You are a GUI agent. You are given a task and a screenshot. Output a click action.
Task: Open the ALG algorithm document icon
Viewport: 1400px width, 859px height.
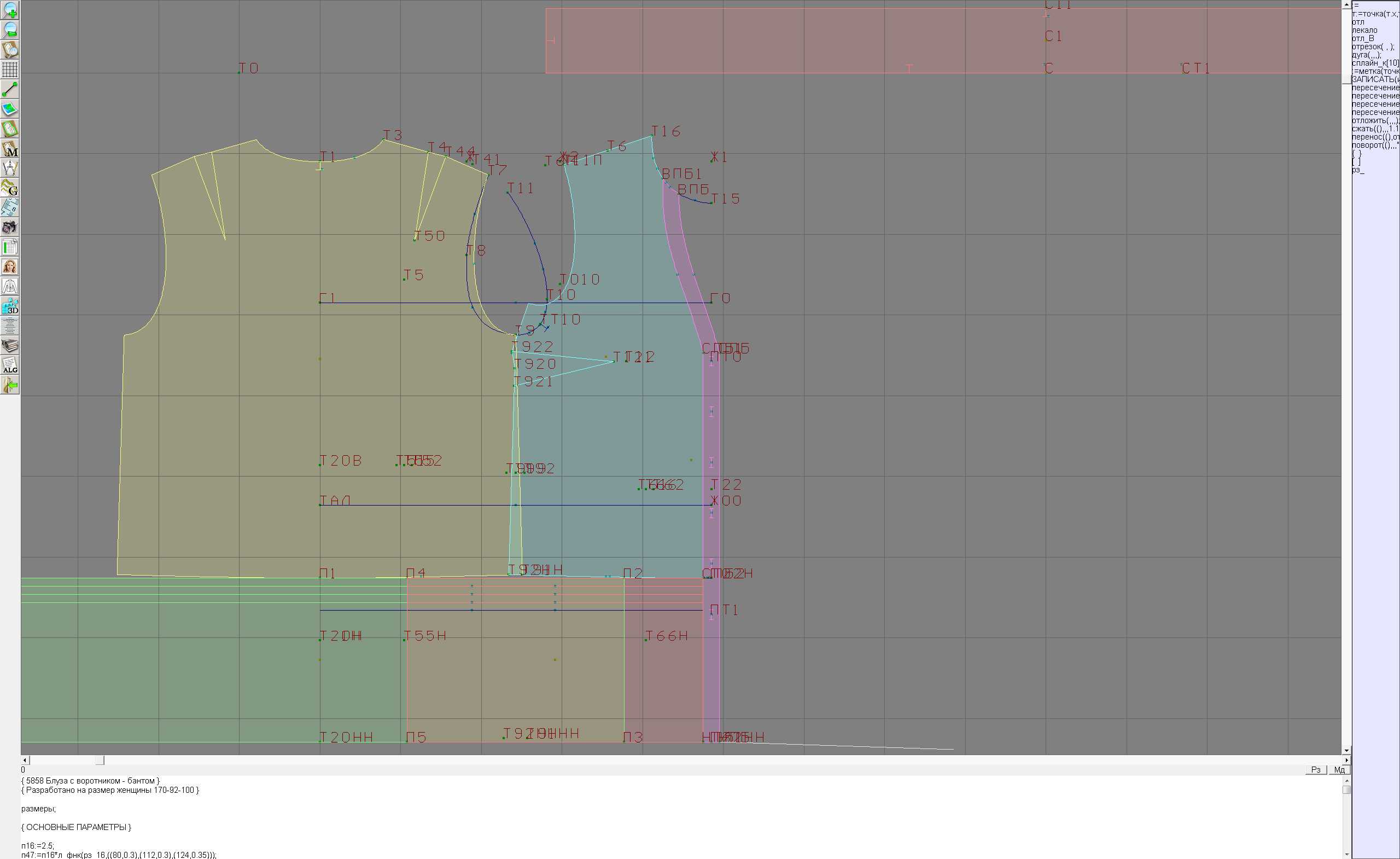point(10,365)
